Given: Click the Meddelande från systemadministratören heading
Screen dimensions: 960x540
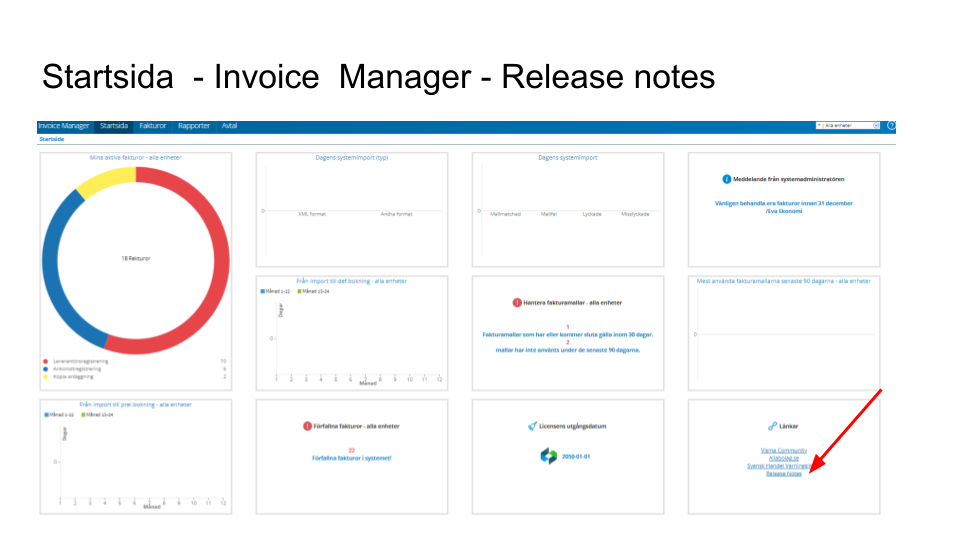Looking at the screenshot, I should point(789,179).
